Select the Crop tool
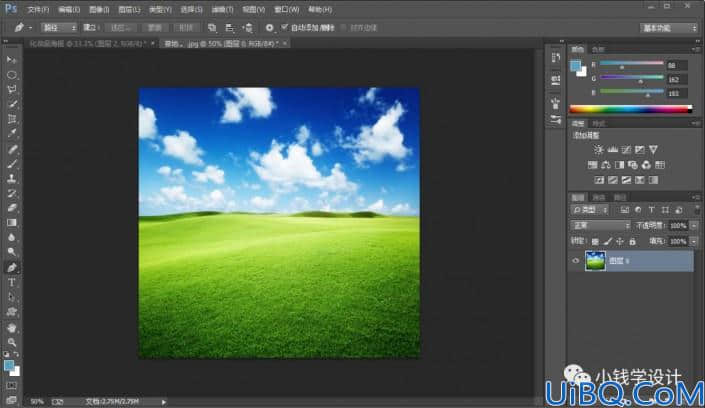This screenshot has height=408, width=705. (x=12, y=119)
